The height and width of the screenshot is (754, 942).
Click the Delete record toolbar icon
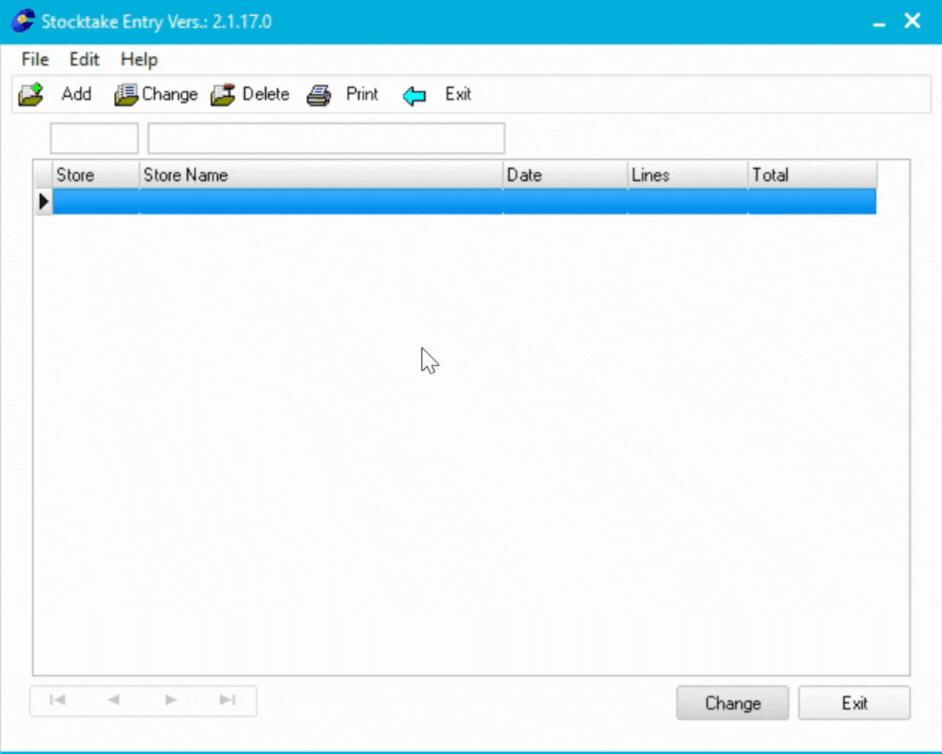[222, 95]
